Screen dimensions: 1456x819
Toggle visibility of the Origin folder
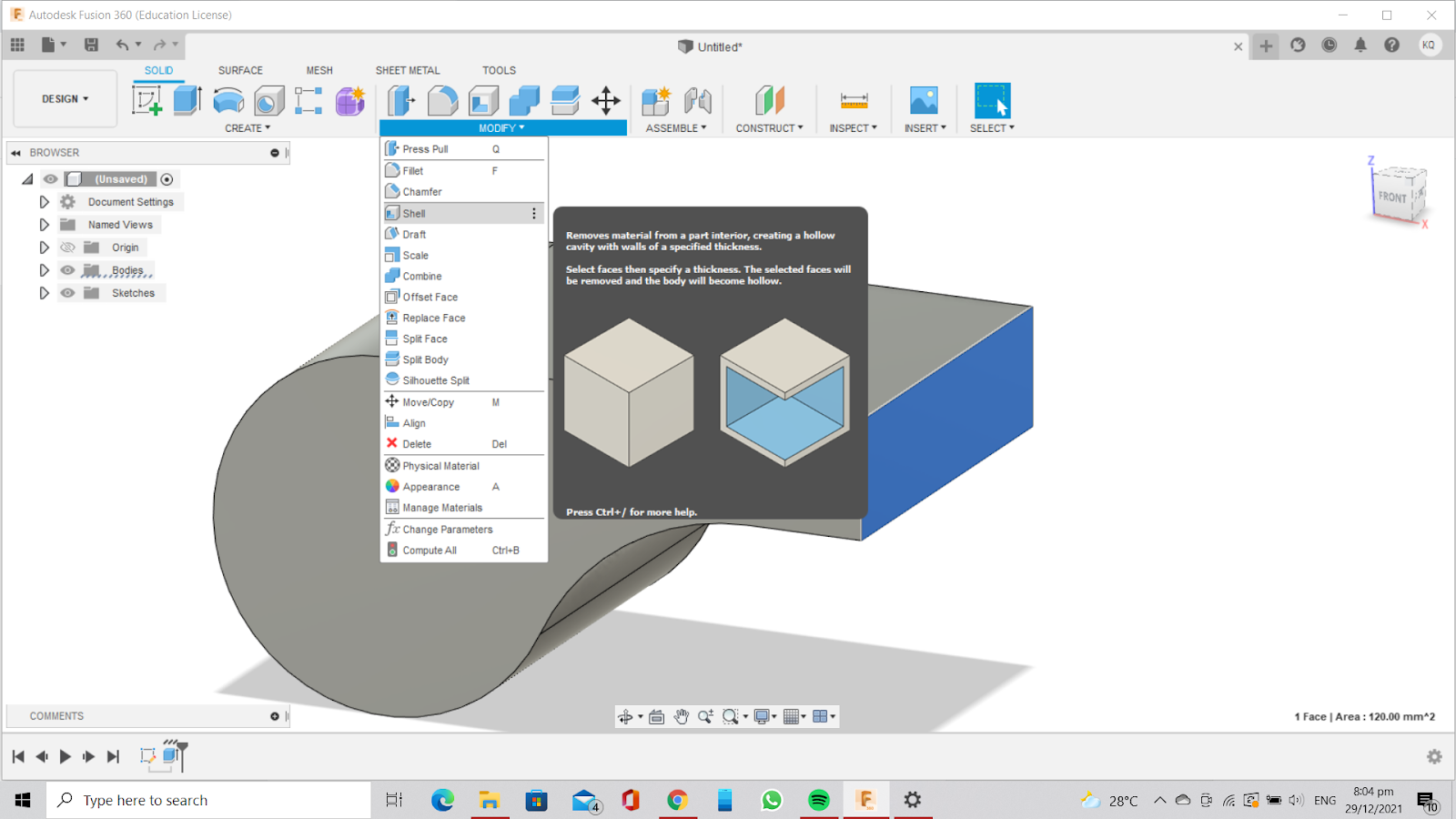[67, 248]
